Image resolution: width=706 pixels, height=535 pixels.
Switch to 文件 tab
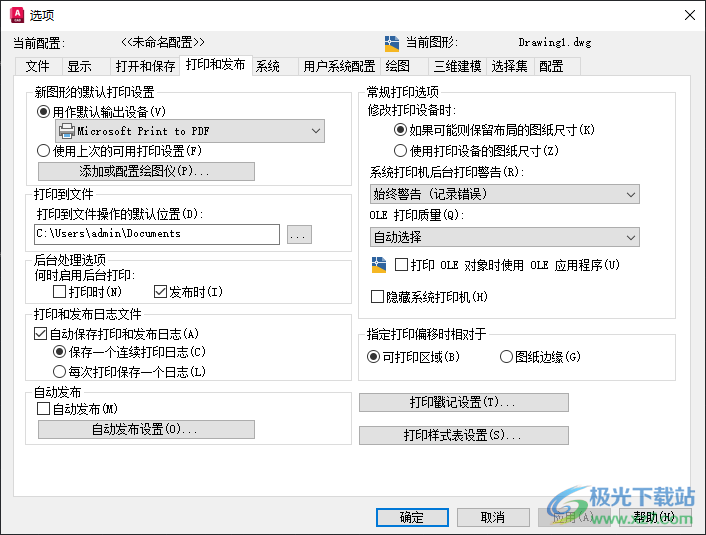pyautogui.click(x=37, y=67)
